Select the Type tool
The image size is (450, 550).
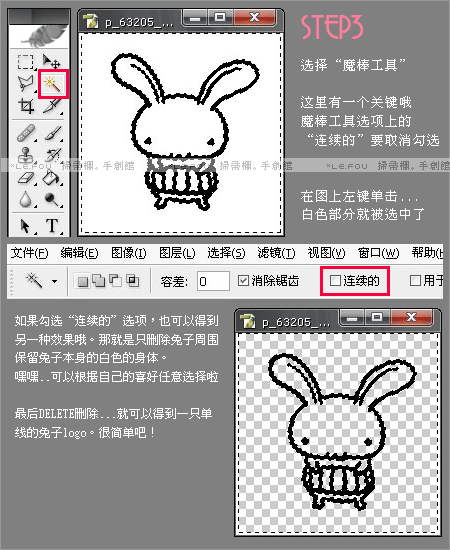click(x=52, y=226)
